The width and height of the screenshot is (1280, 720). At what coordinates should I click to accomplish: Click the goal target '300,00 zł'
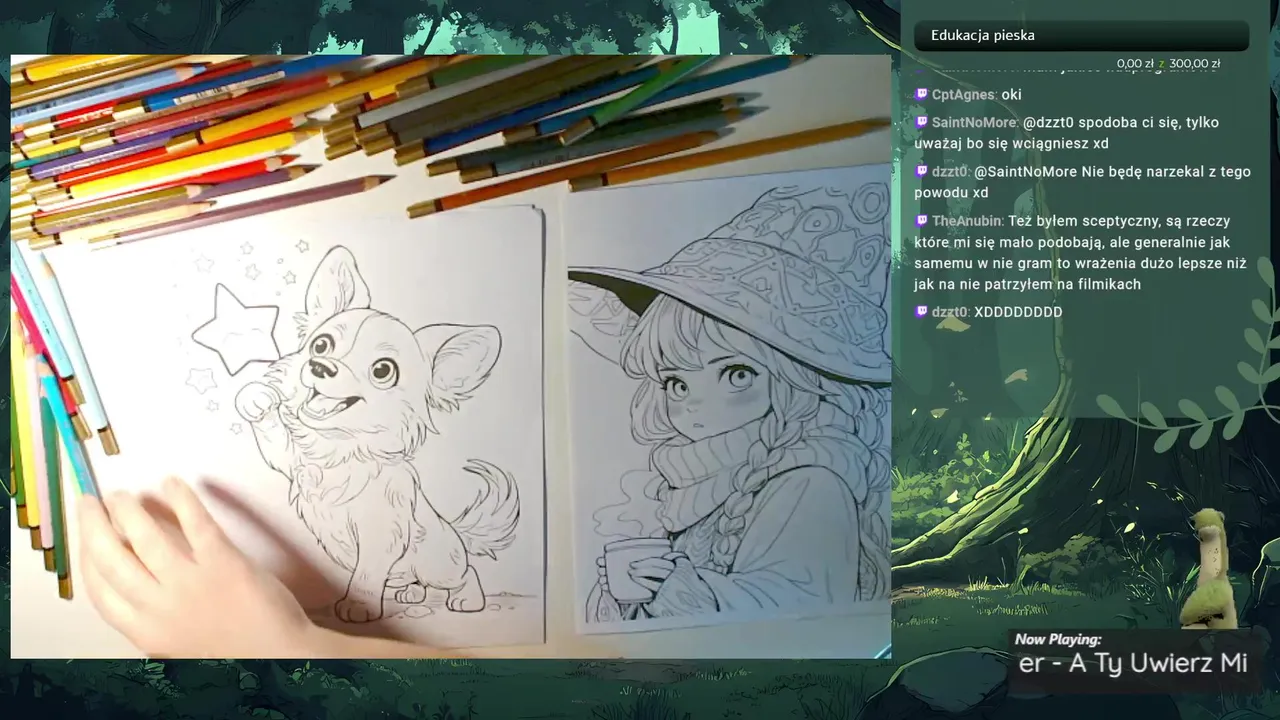1195,64
